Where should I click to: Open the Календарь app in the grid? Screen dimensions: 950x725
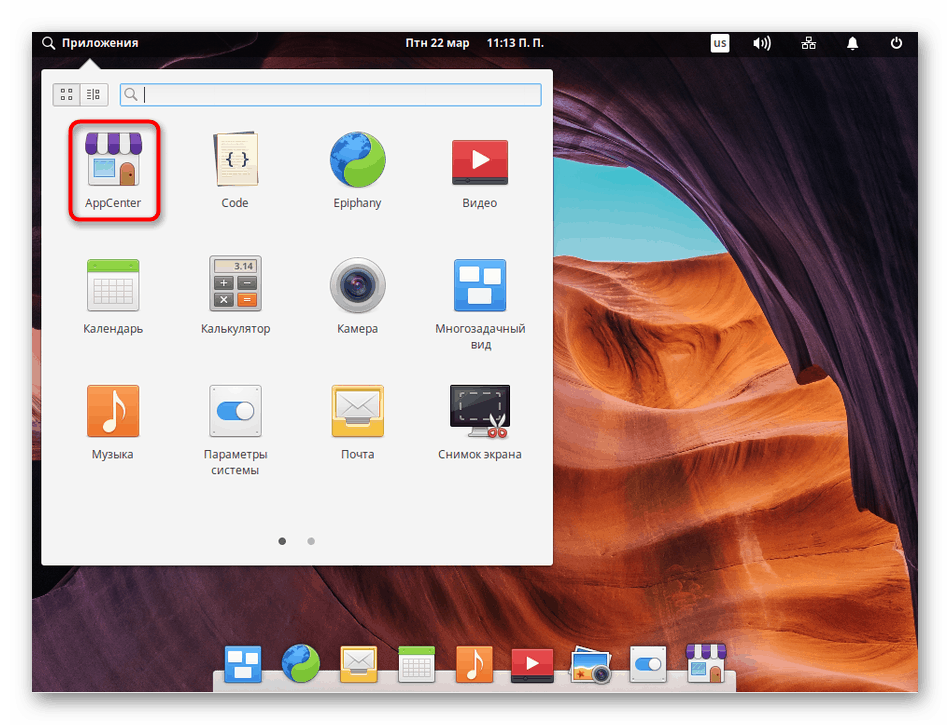(113, 296)
